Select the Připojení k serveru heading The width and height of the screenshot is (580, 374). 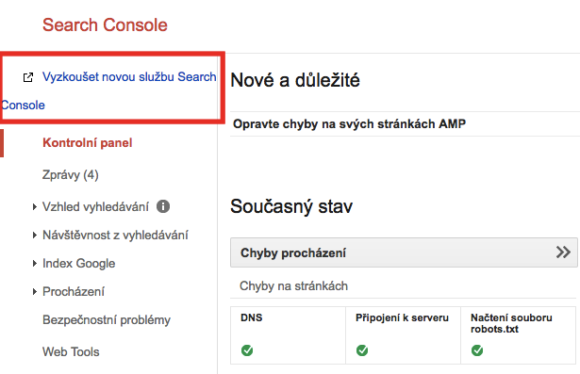pyautogui.click(x=402, y=318)
